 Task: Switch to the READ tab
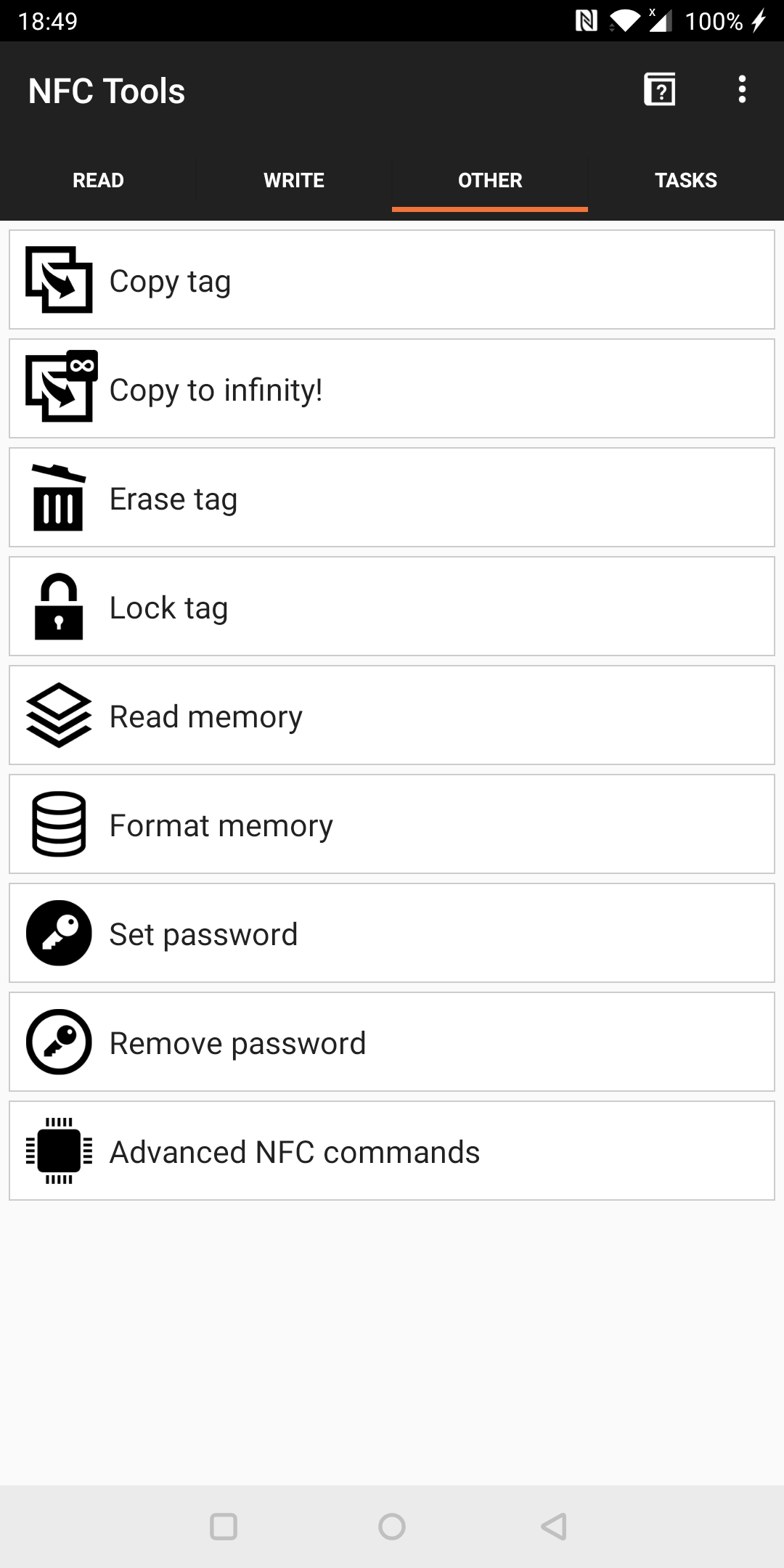[x=97, y=180]
